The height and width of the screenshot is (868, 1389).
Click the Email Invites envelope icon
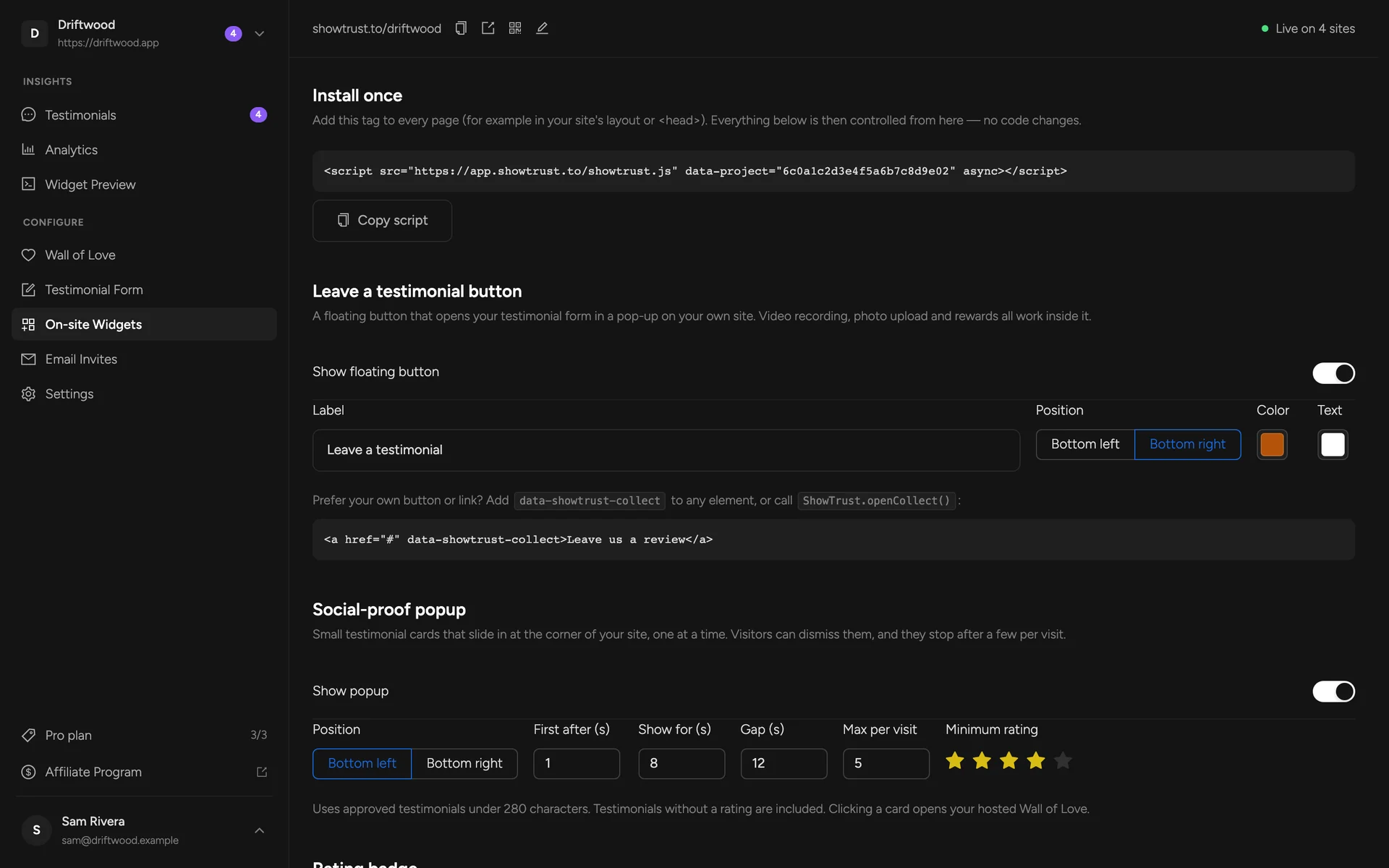(x=28, y=359)
